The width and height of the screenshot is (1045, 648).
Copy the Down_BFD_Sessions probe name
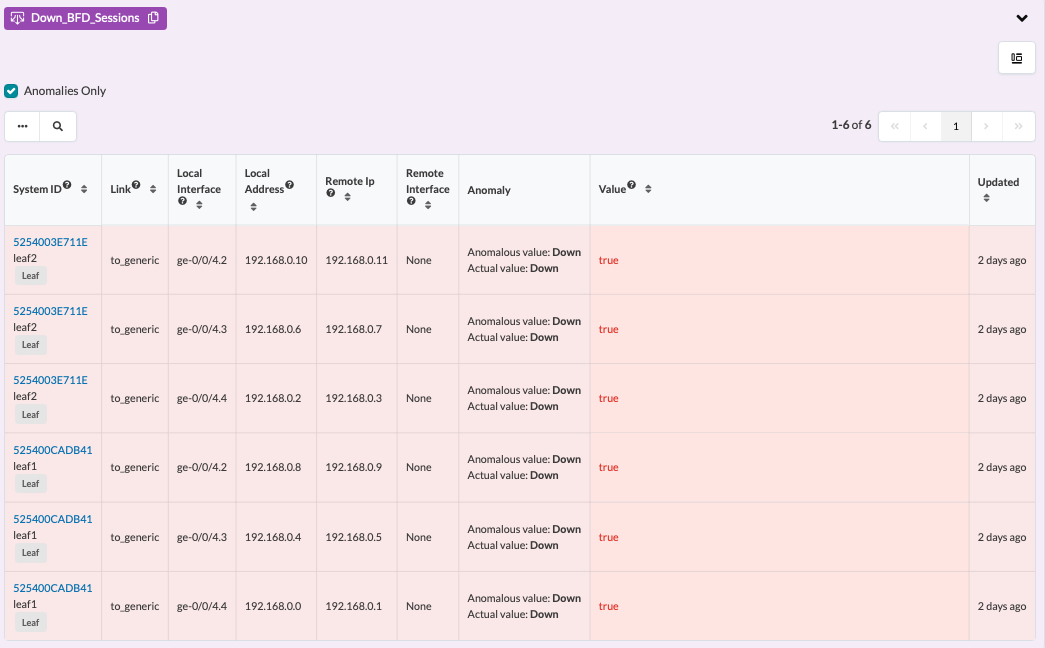(x=153, y=18)
